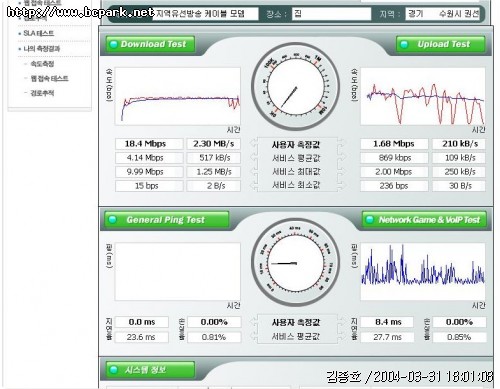
Task: Select the 869 kbps upload average
Action: click(395, 158)
